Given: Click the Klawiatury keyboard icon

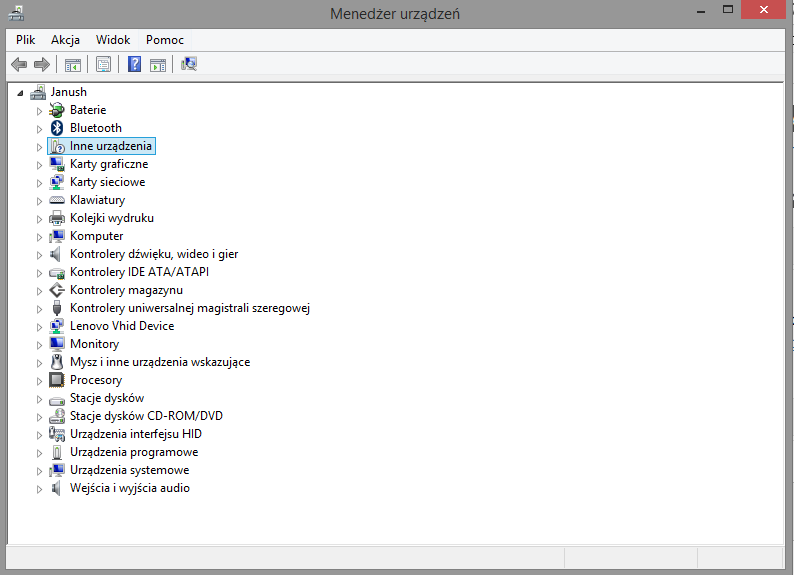Looking at the screenshot, I should [57, 200].
